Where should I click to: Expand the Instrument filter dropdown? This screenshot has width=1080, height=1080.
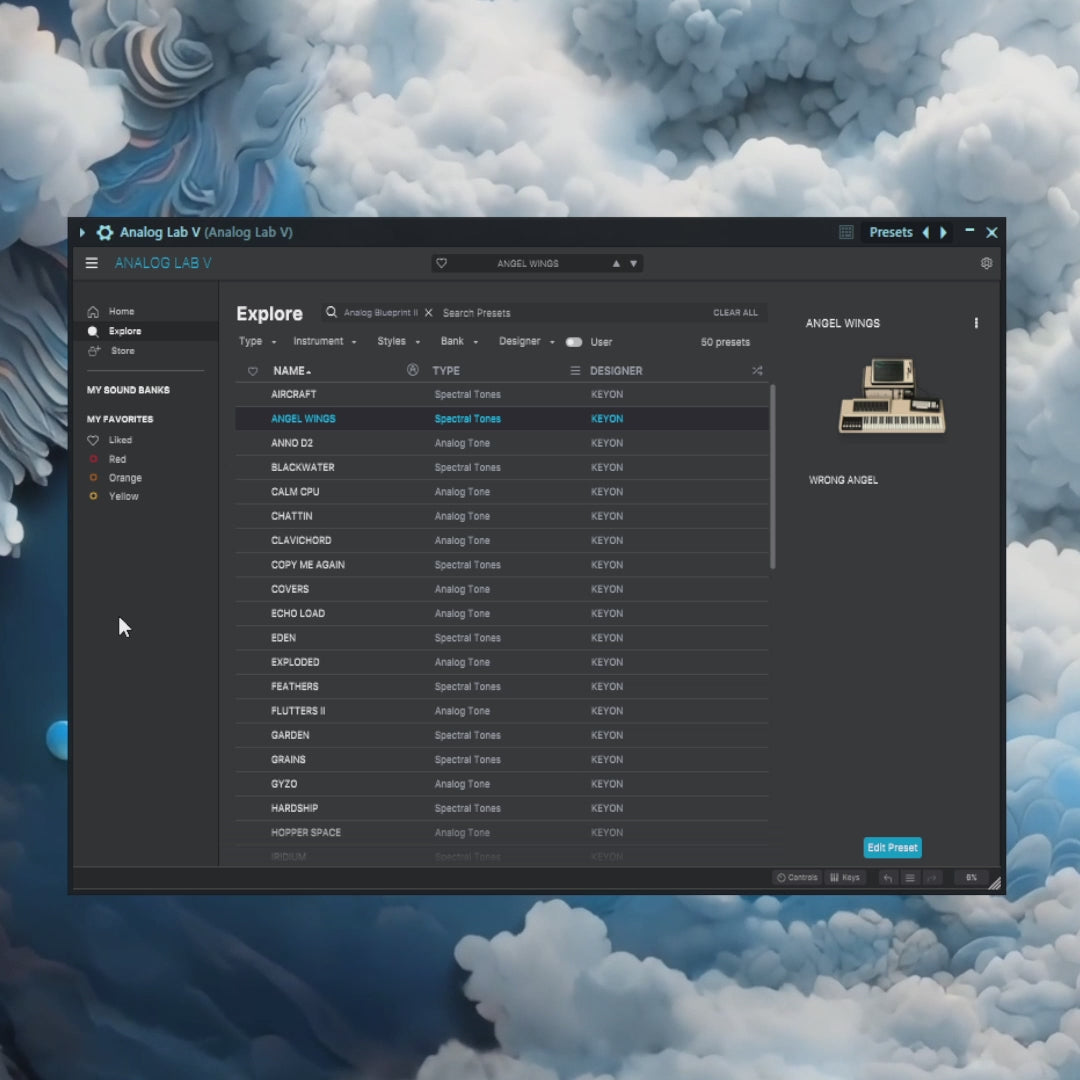tap(324, 342)
